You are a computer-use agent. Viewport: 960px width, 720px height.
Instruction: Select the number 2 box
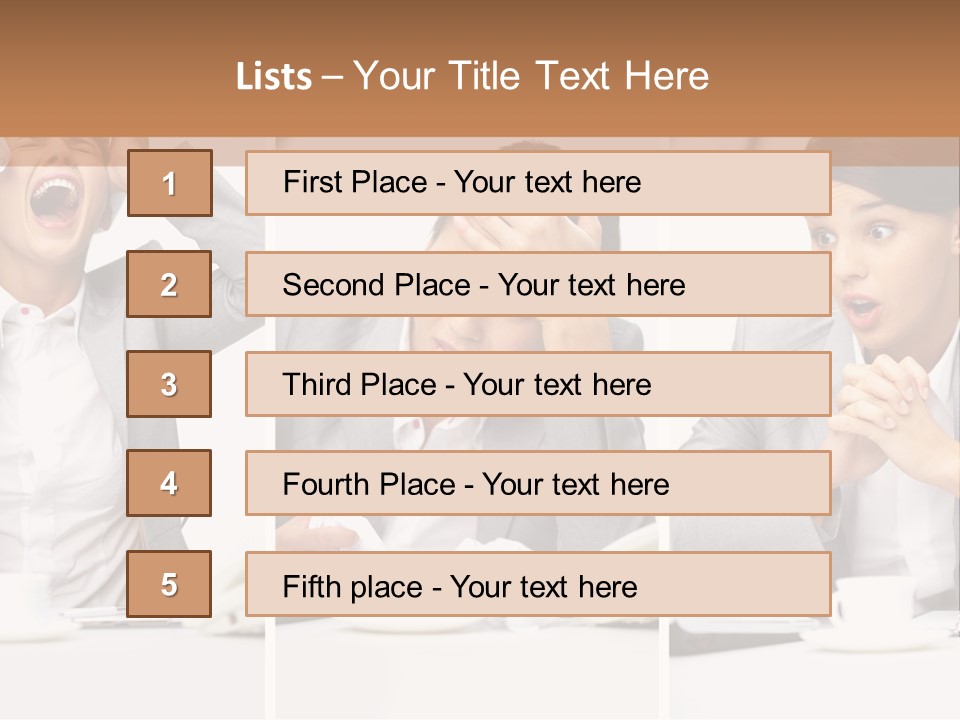(169, 284)
